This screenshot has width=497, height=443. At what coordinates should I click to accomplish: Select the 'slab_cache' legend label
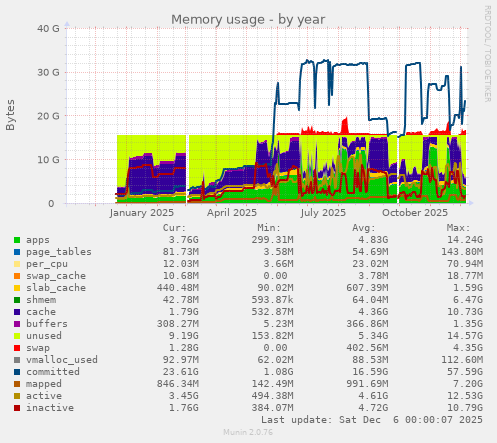coord(56,288)
